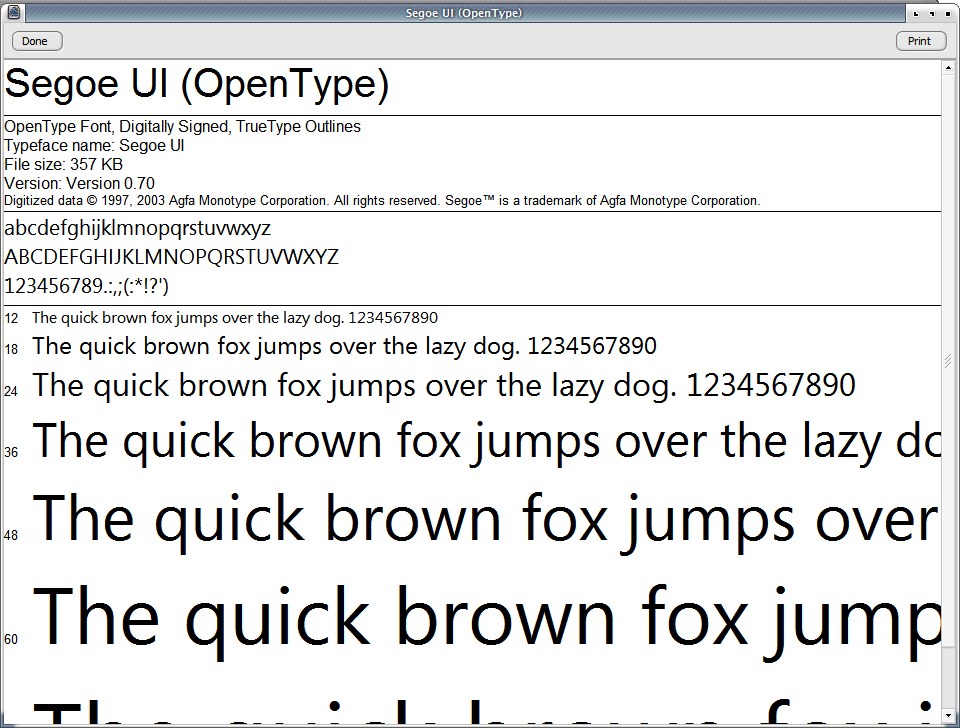
Task: Click the font viewer icon in the title bar
Action: 13,13
